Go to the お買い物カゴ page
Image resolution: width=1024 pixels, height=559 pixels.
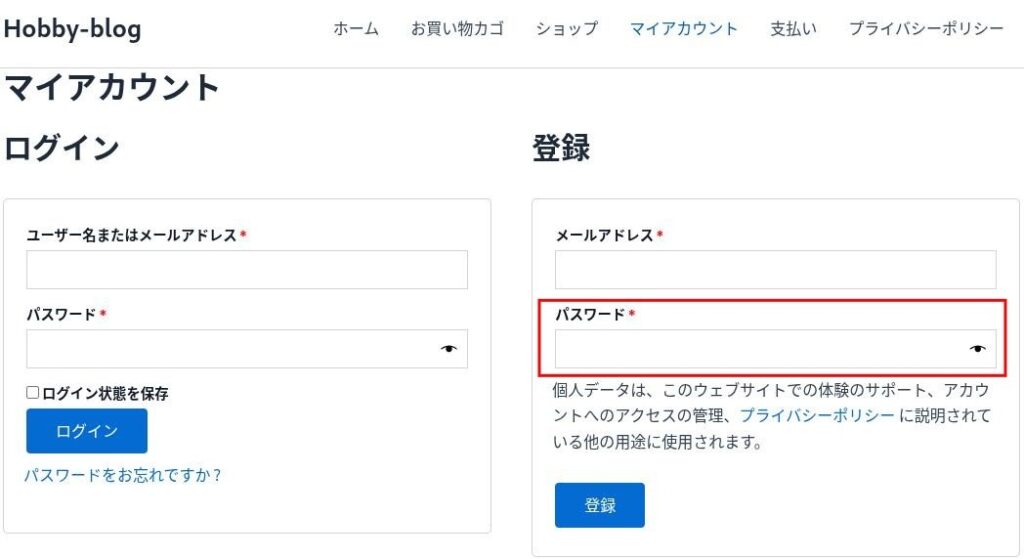click(457, 29)
